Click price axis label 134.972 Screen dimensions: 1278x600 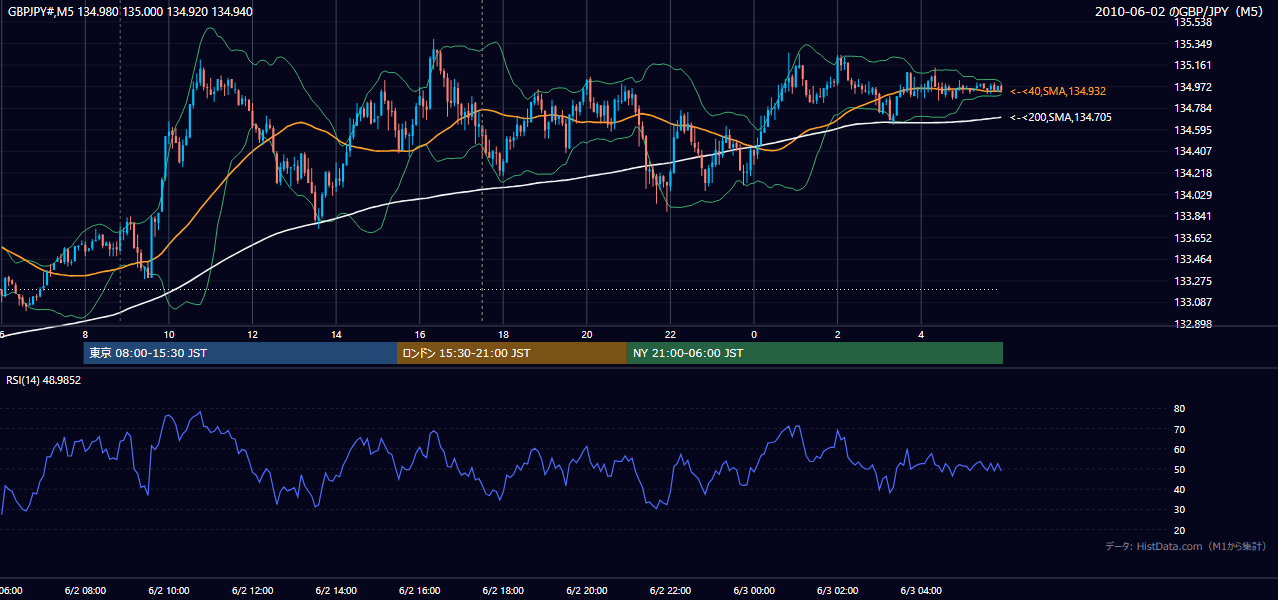tap(1192, 87)
